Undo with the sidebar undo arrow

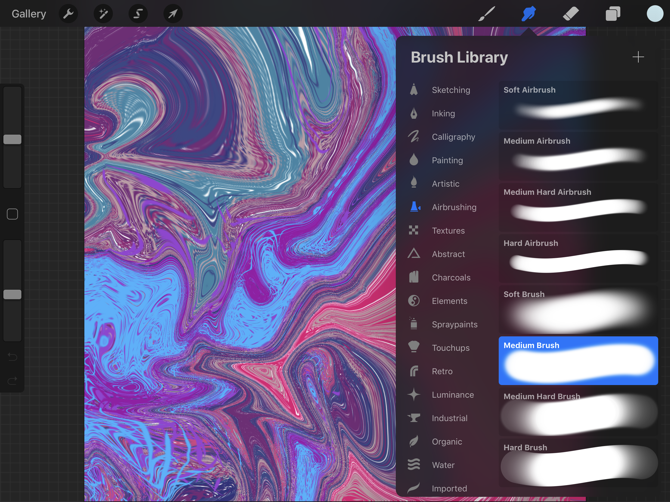12,356
